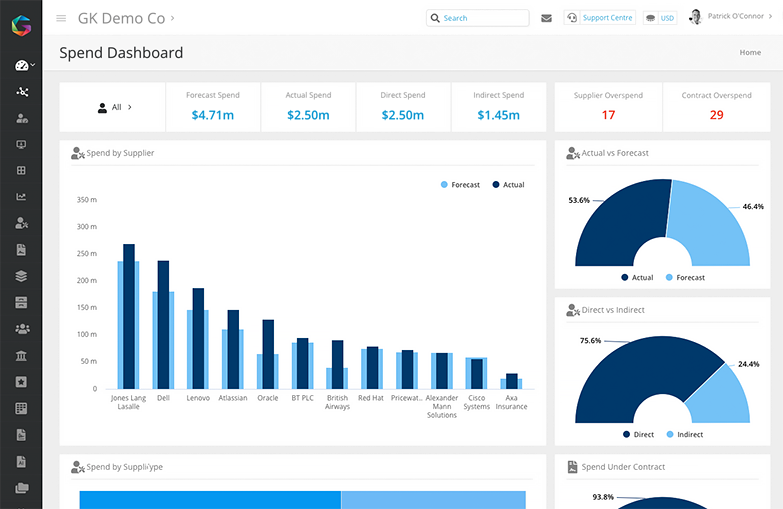Click the line chart icon in sidebar
This screenshot has width=783, height=509.
(x=22, y=197)
